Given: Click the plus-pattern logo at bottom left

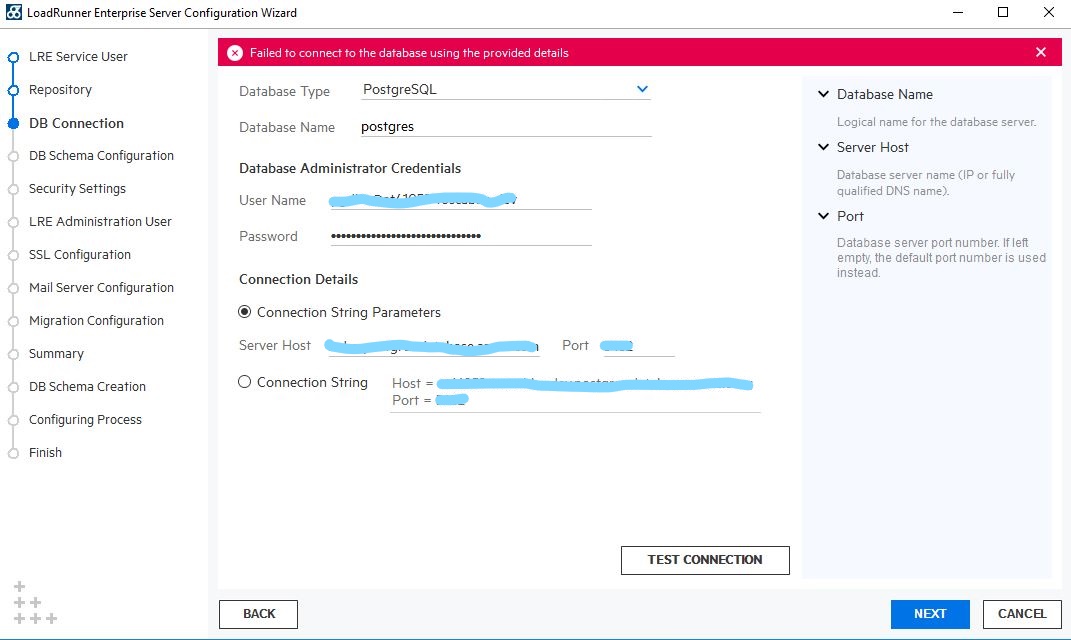Looking at the screenshot, I should coord(34,603).
